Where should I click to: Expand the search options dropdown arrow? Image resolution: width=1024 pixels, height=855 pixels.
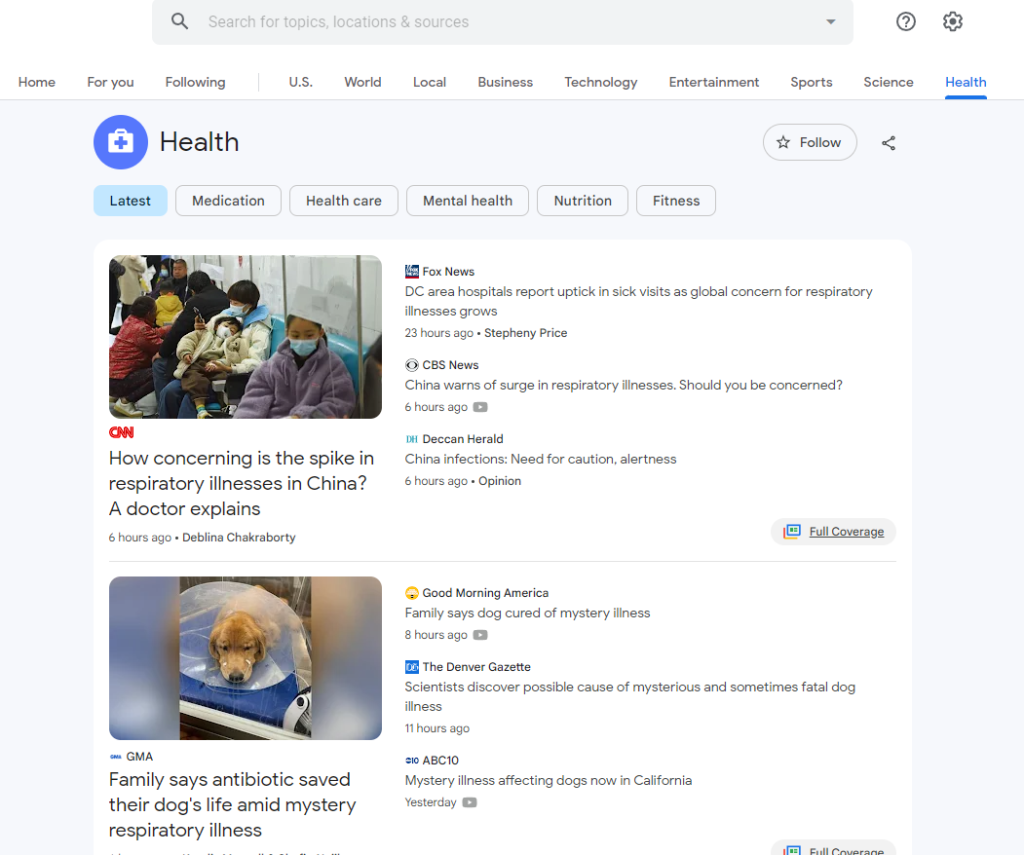click(x=830, y=22)
